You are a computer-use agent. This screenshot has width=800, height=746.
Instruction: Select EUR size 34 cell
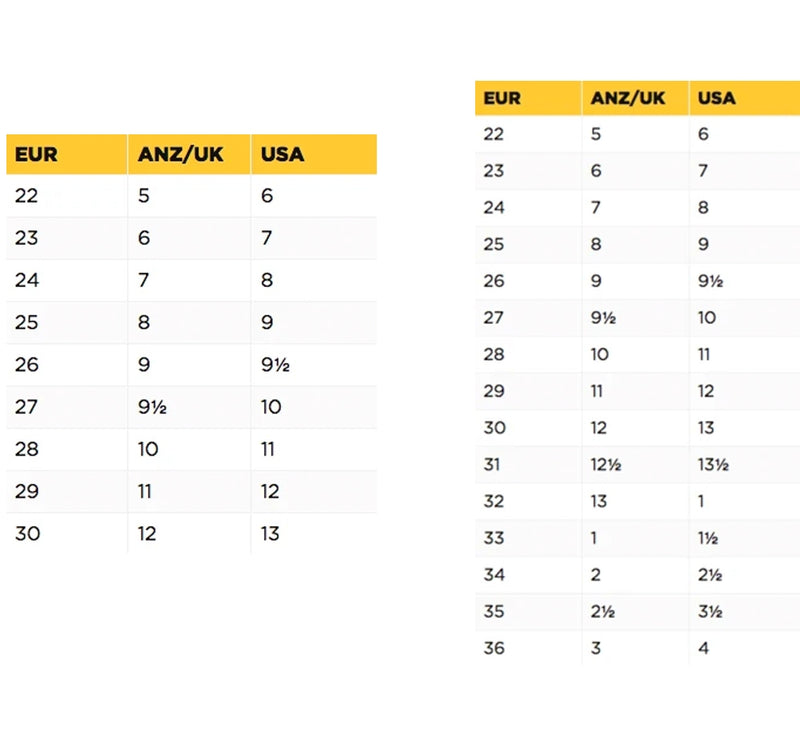pyautogui.click(x=494, y=575)
